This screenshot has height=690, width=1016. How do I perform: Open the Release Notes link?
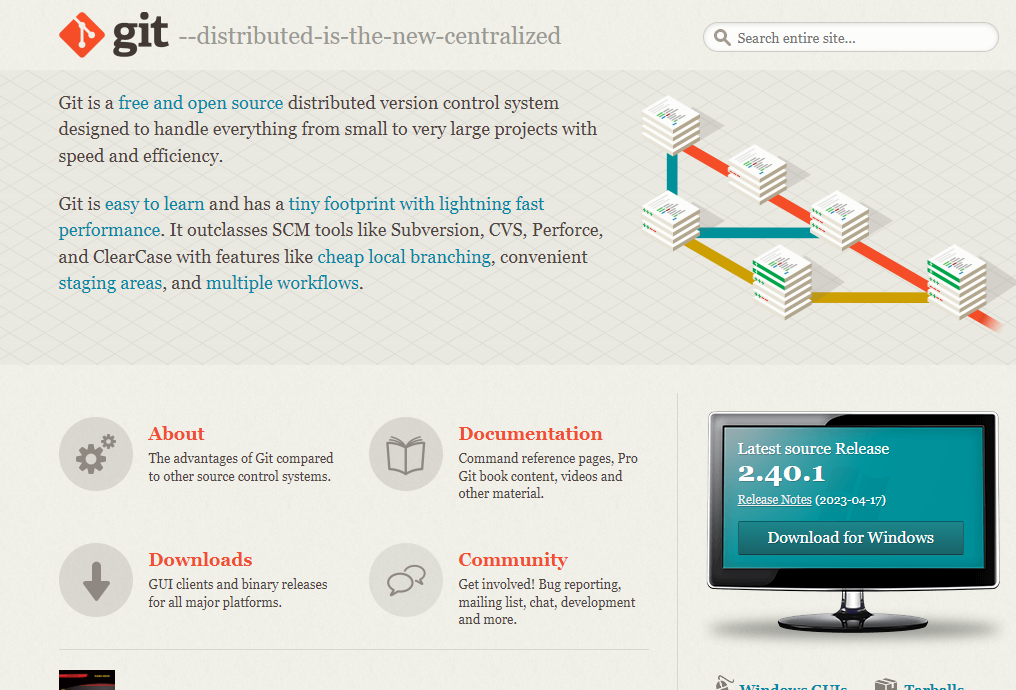(x=774, y=500)
